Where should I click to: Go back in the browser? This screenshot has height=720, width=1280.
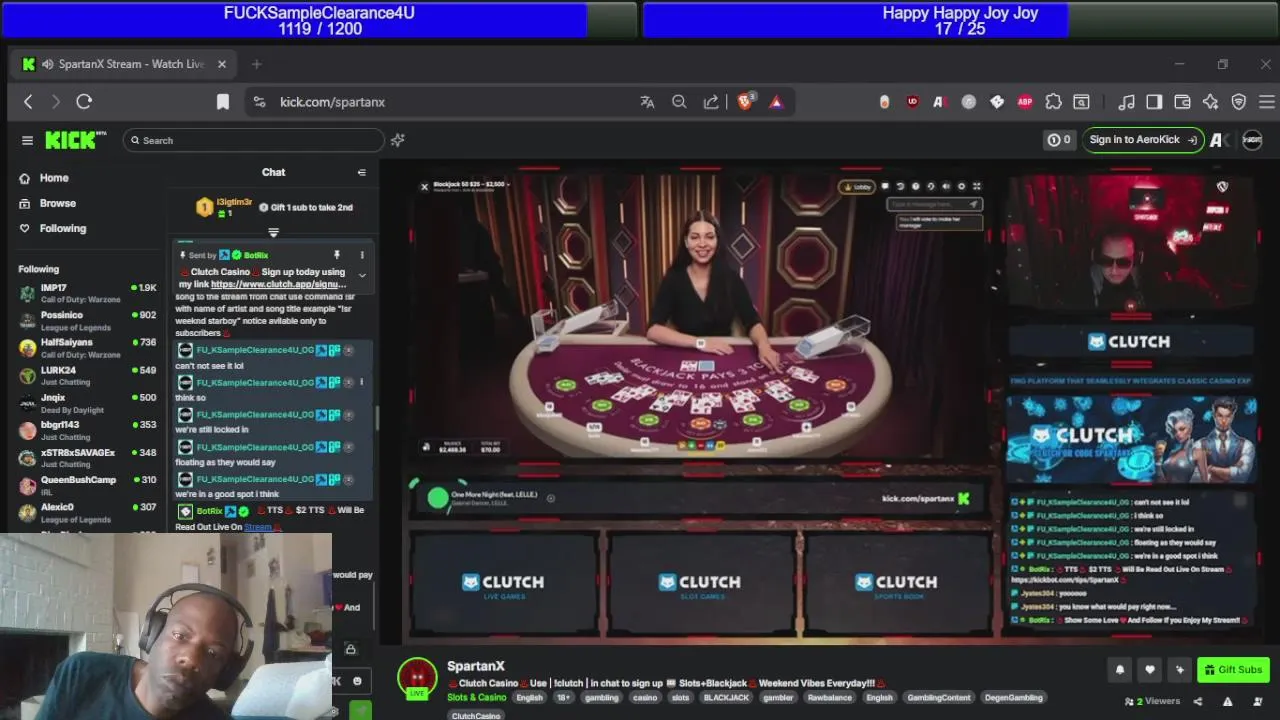[28, 102]
